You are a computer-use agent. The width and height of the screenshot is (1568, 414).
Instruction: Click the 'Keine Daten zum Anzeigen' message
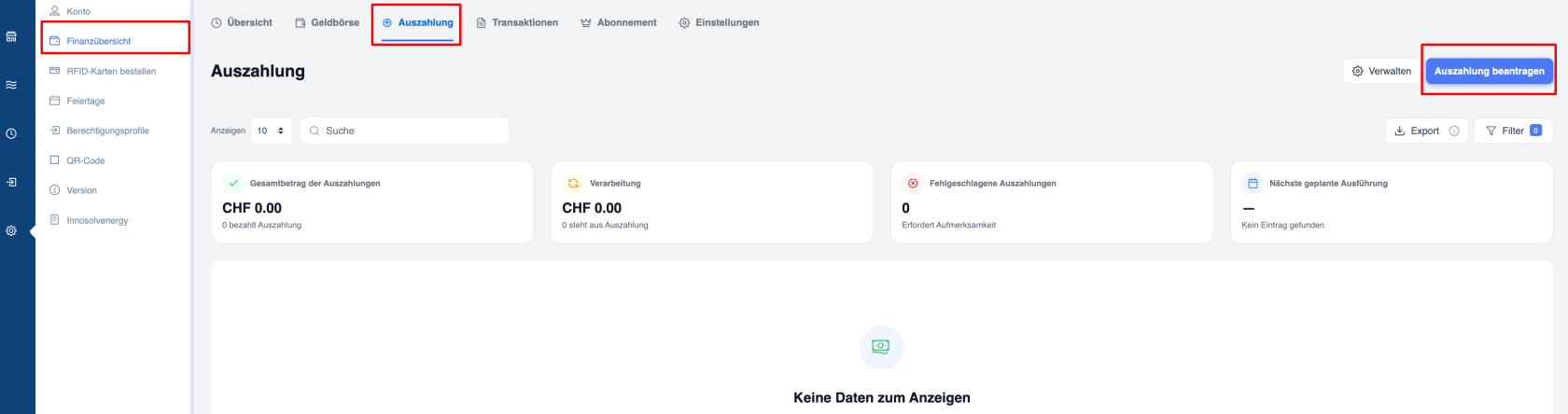(x=882, y=397)
